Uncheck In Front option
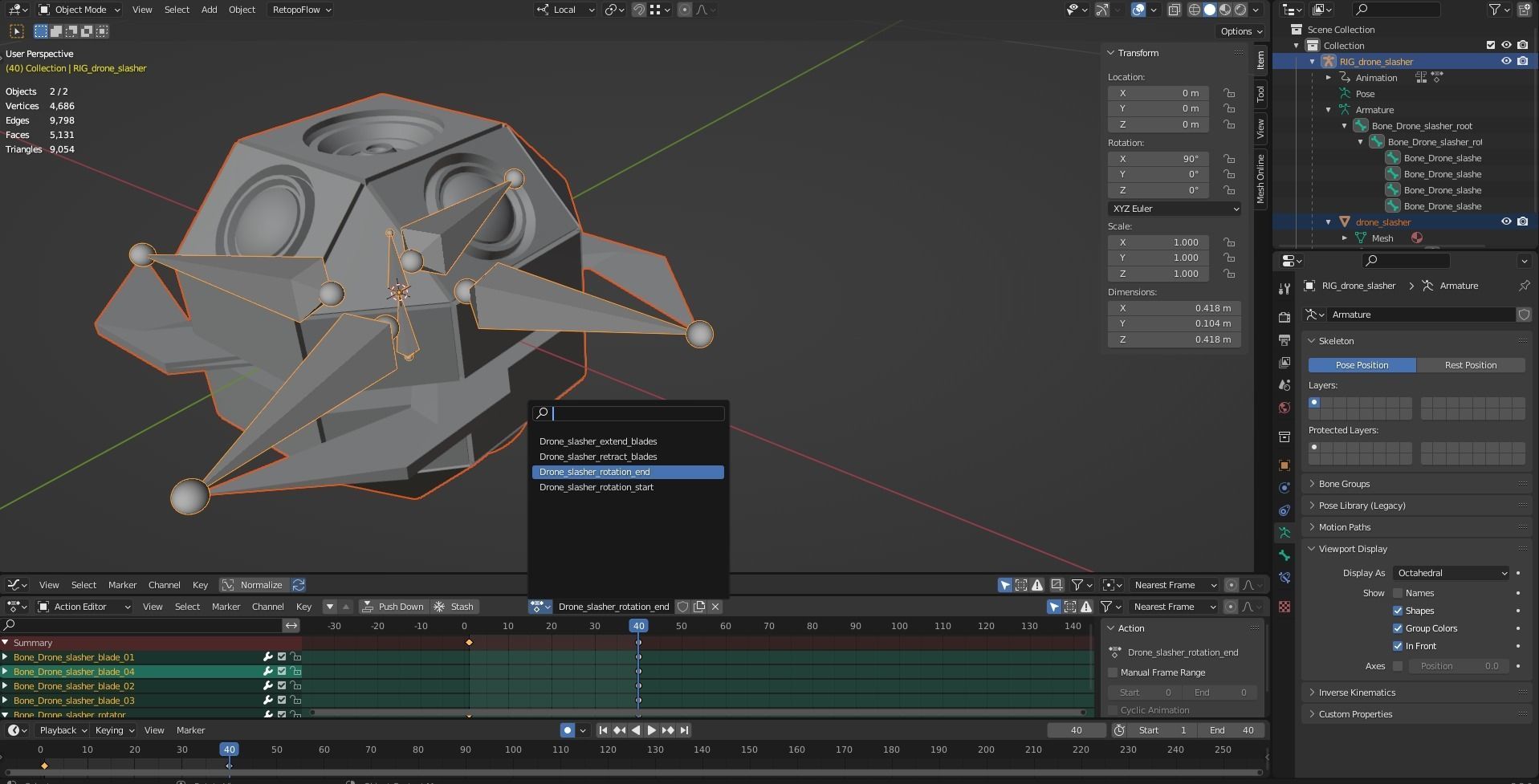Viewport: 1539px width, 784px height. [1398, 646]
